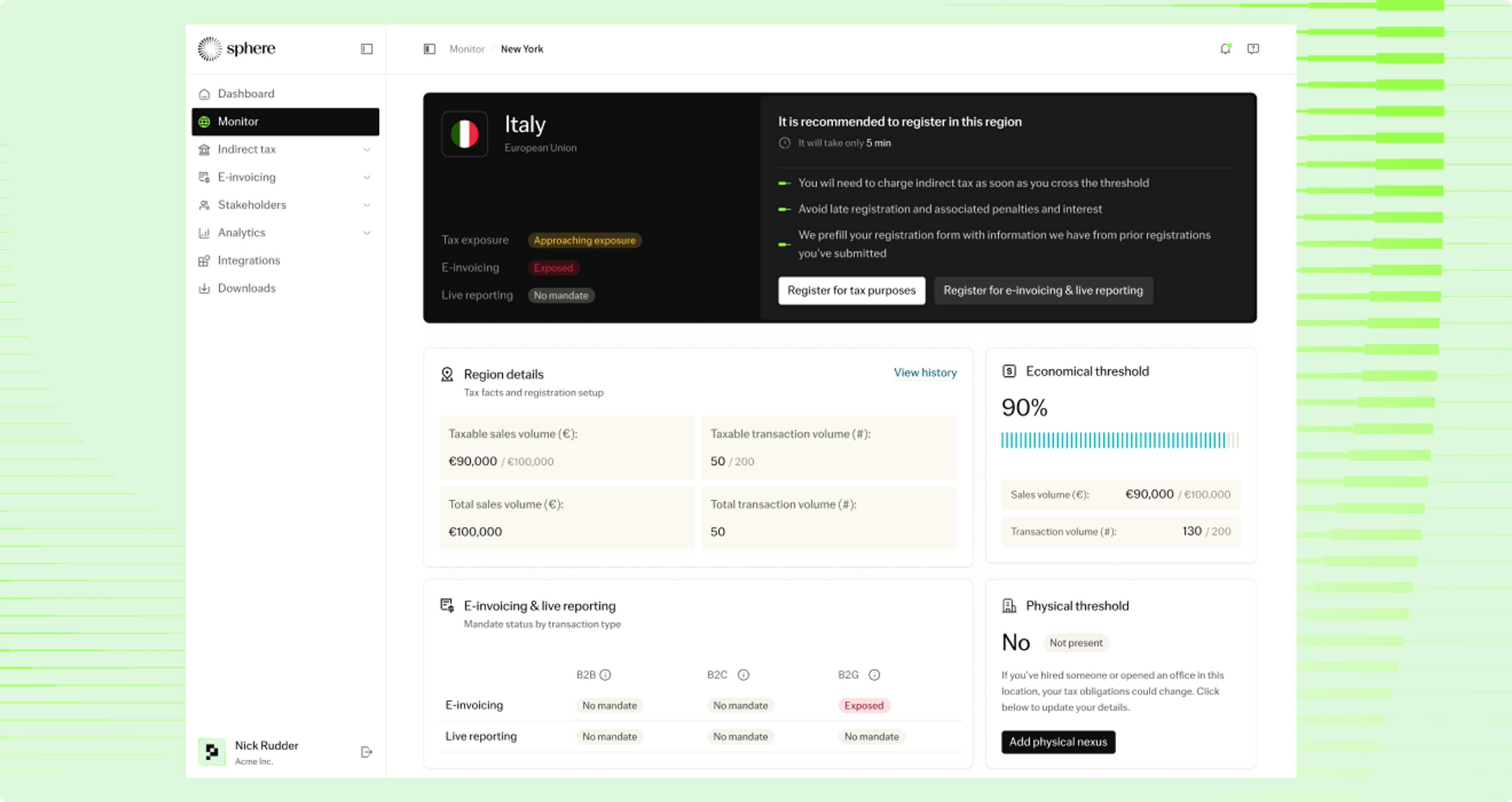Go to the Downloads page
1512x802 pixels.
point(285,288)
